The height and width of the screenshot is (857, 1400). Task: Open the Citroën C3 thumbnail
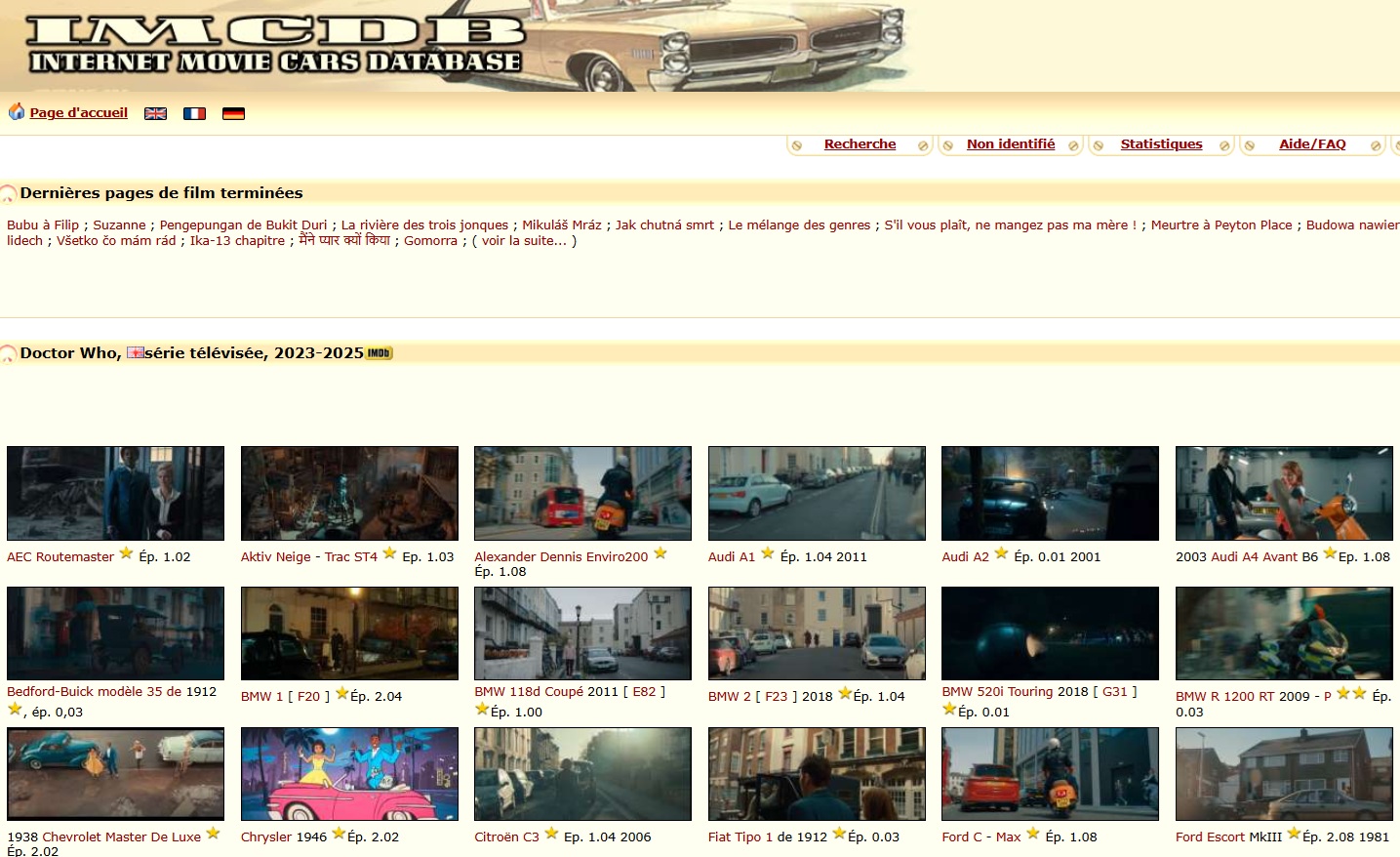coord(582,774)
